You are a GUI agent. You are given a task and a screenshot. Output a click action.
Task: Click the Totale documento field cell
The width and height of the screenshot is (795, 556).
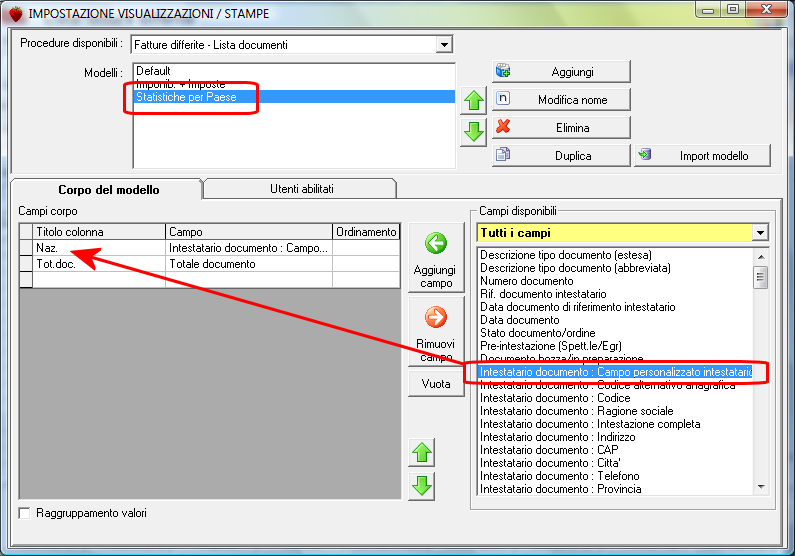(249, 264)
